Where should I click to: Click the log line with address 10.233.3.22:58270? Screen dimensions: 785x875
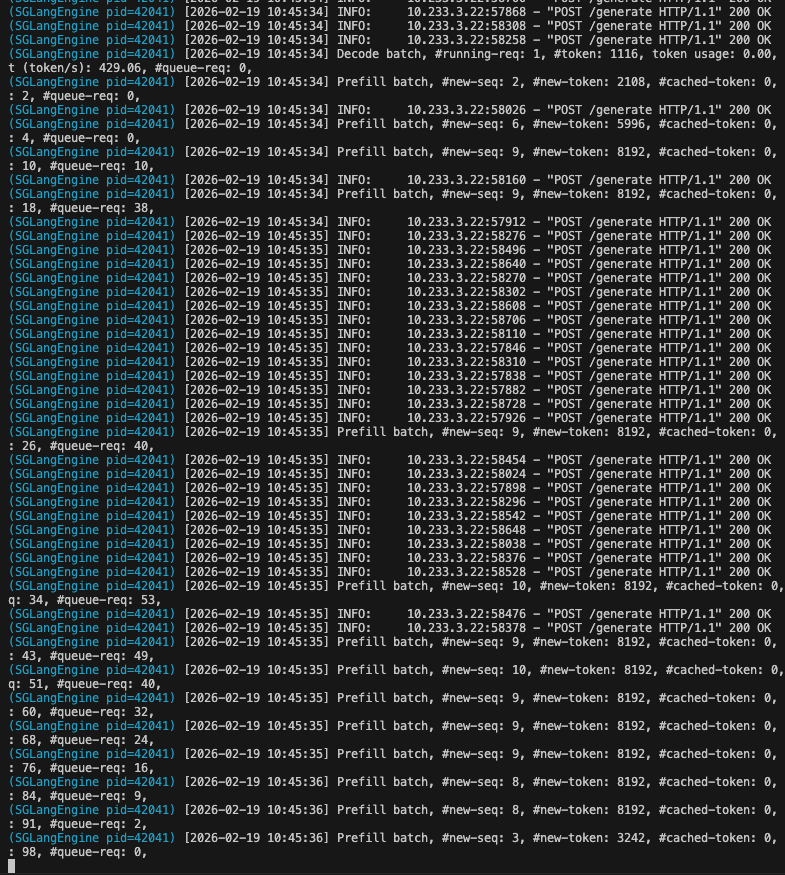pyautogui.click(x=390, y=278)
